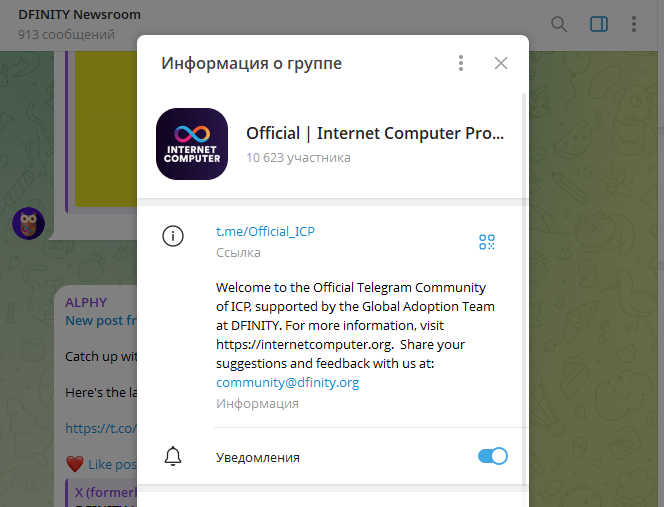Click the Internet Computer group avatar
Image resolution: width=664 pixels, height=507 pixels.
(192, 144)
